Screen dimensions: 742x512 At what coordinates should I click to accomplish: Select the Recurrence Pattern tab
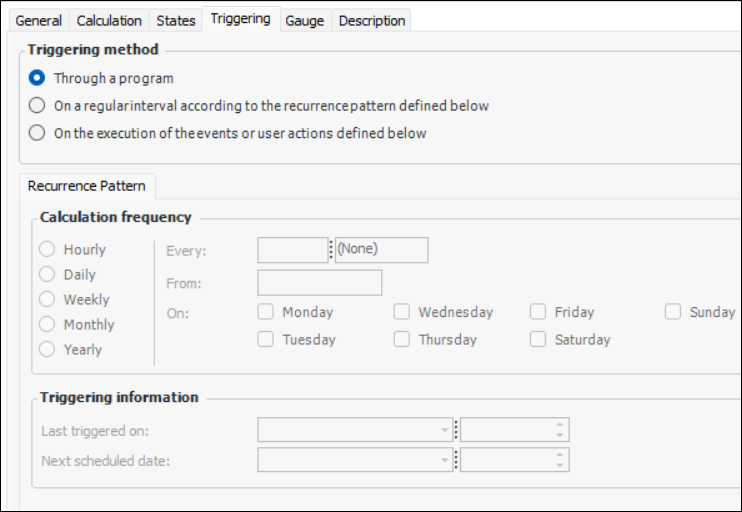pyautogui.click(x=86, y=186)
